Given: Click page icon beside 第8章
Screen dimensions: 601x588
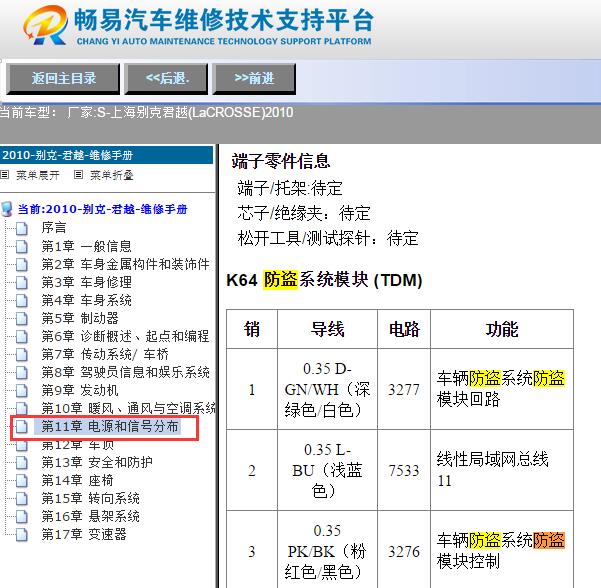Looking at the screenshot, I should [x=22, y=372].
